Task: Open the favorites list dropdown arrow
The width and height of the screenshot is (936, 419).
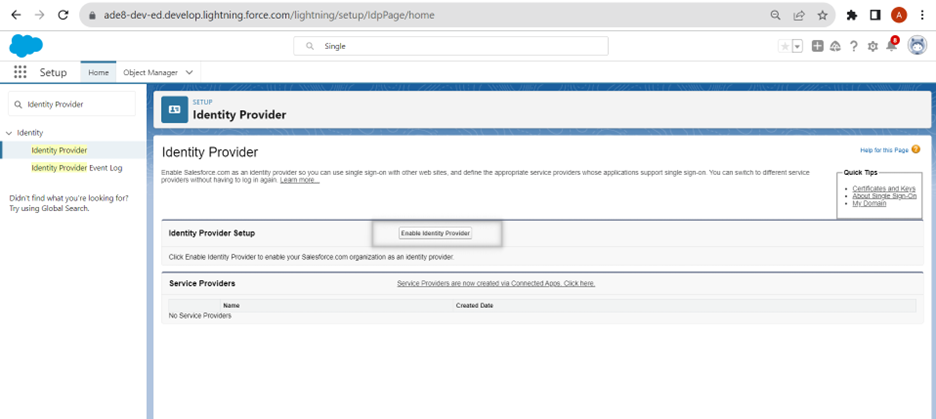Action: pyautogui.click(x=797, y=46)
